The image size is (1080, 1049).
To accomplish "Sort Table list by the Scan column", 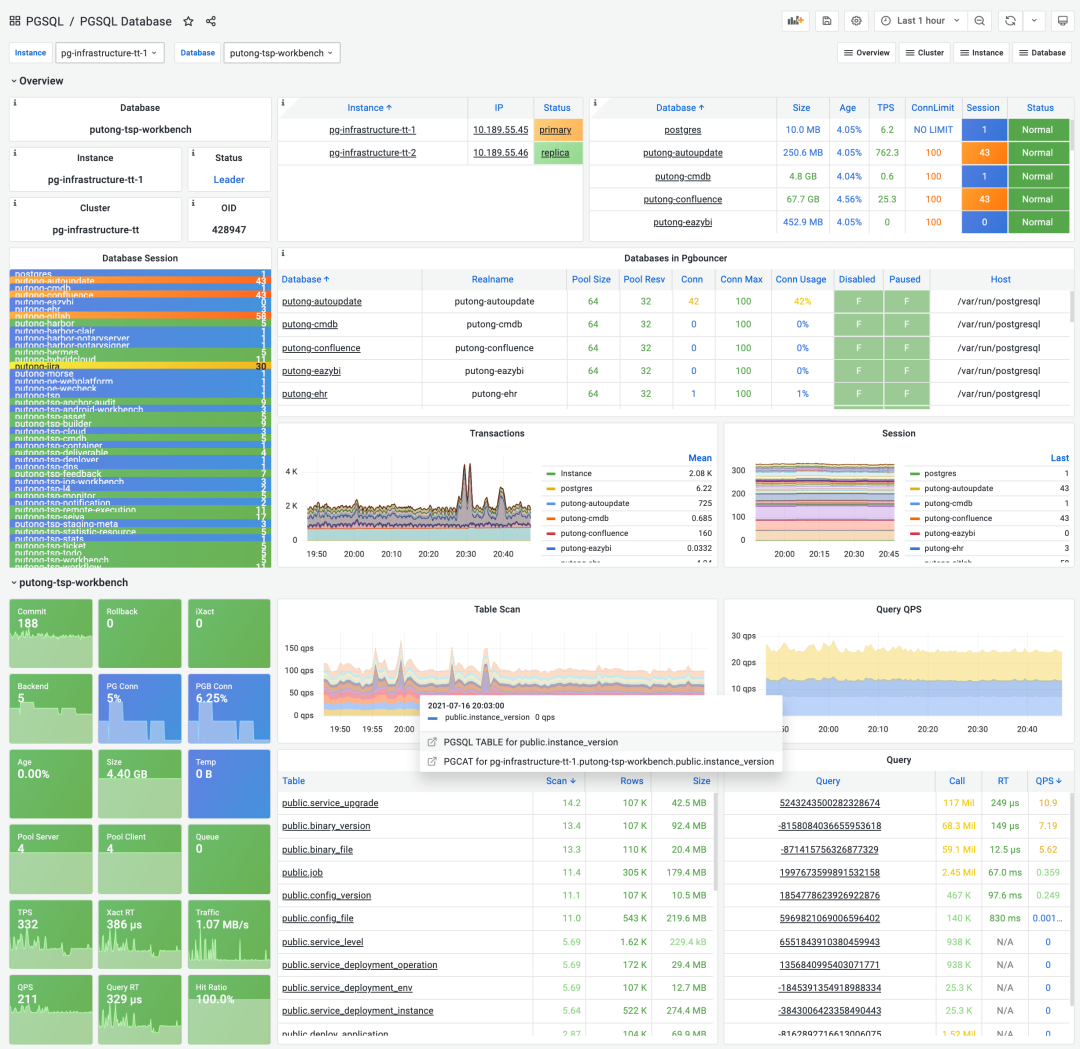I will [x=560, y=780].
